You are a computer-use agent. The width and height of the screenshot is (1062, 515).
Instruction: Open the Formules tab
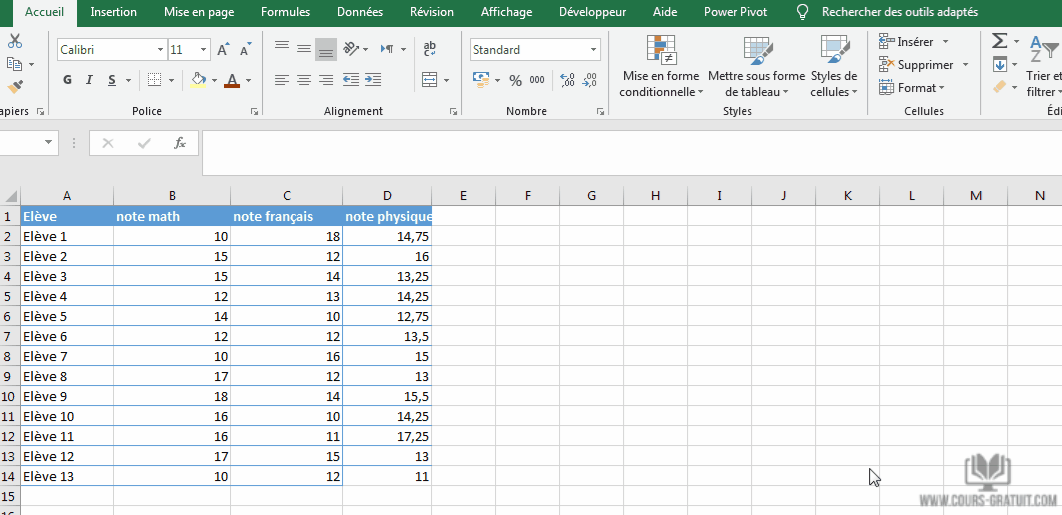click(x=286, y=12)
